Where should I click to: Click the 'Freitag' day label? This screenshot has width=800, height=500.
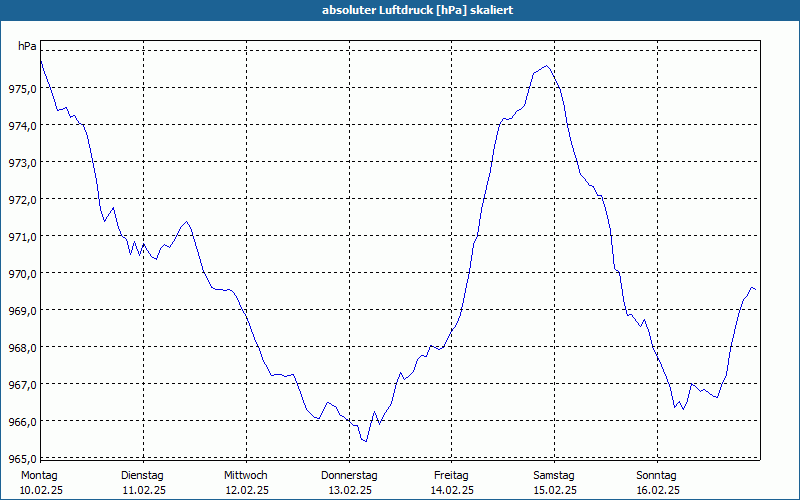451,476
